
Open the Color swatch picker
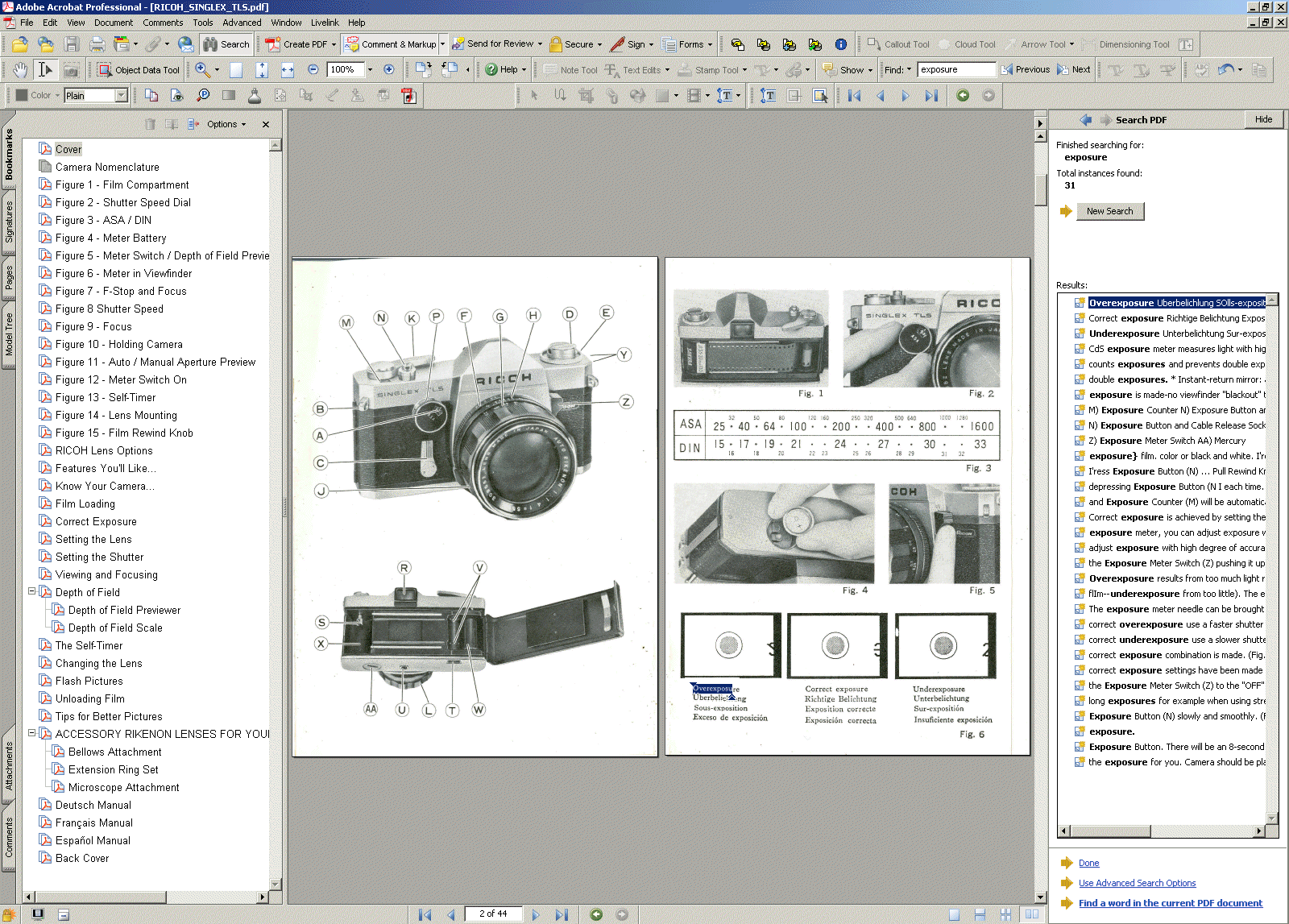(x=37, y=96)
